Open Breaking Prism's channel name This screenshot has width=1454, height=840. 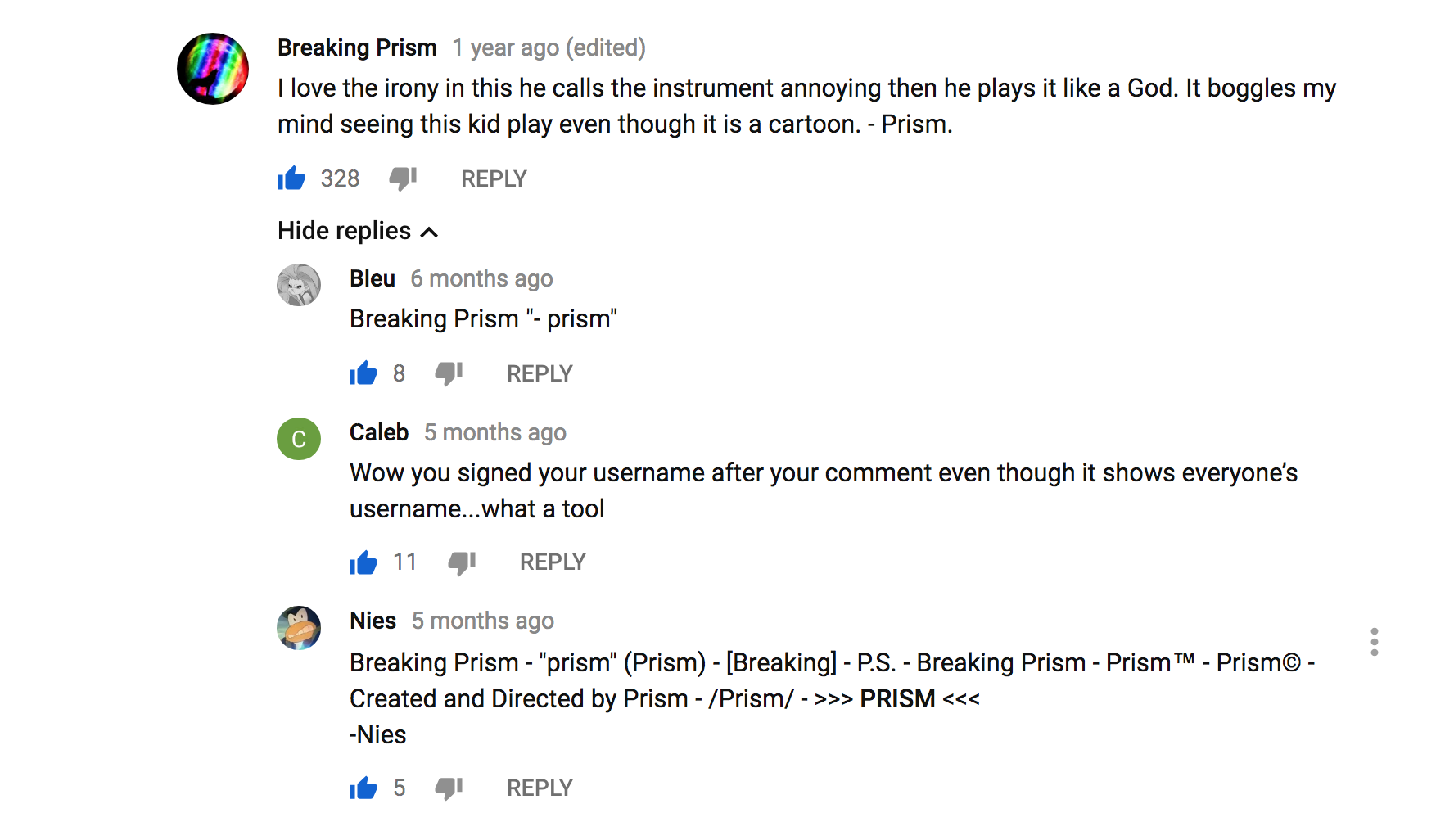coord(357,47)
